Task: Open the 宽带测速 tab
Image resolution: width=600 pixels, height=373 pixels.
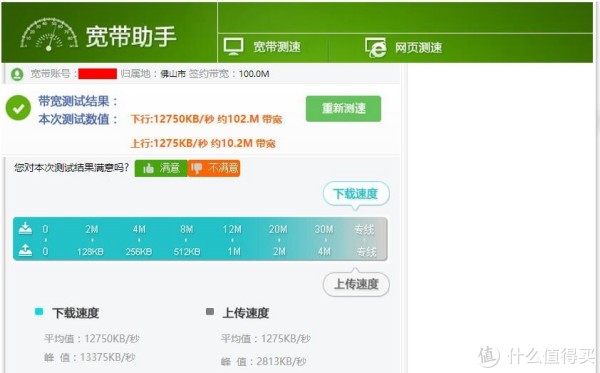Action: pyautogui.click(x=262, y=47)
